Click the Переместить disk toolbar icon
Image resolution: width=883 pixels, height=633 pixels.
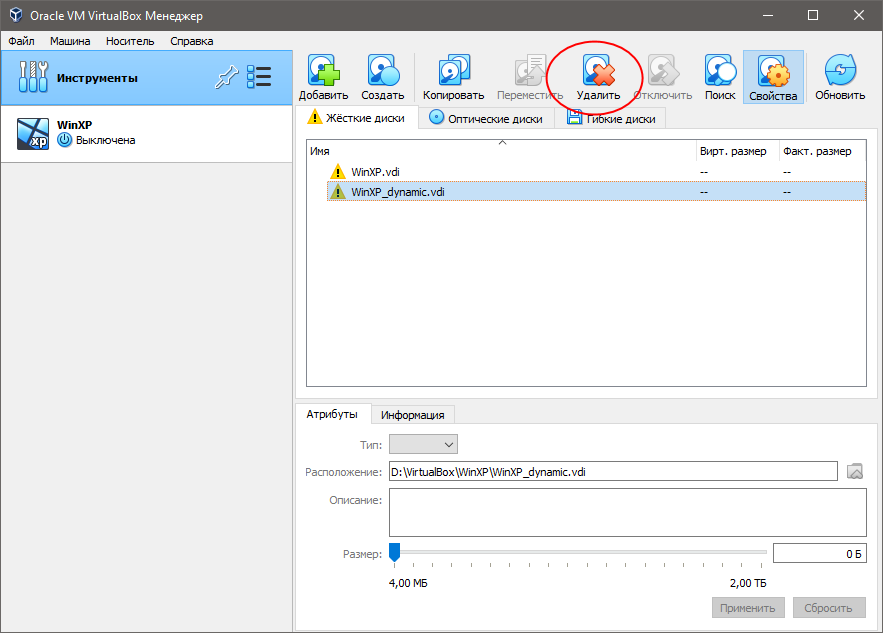pyautogui.click(x=529, y=70)
